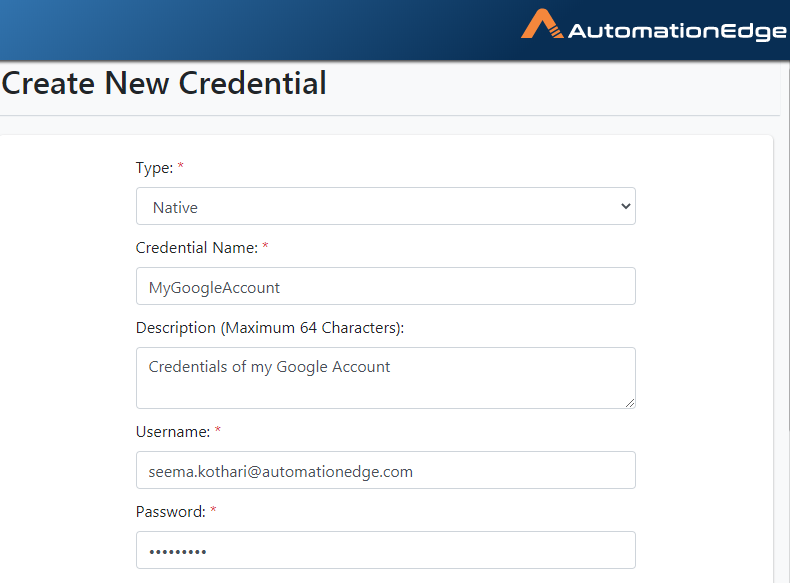Click the Create New Credential heading
790x583 pixels.
(164, 83)
